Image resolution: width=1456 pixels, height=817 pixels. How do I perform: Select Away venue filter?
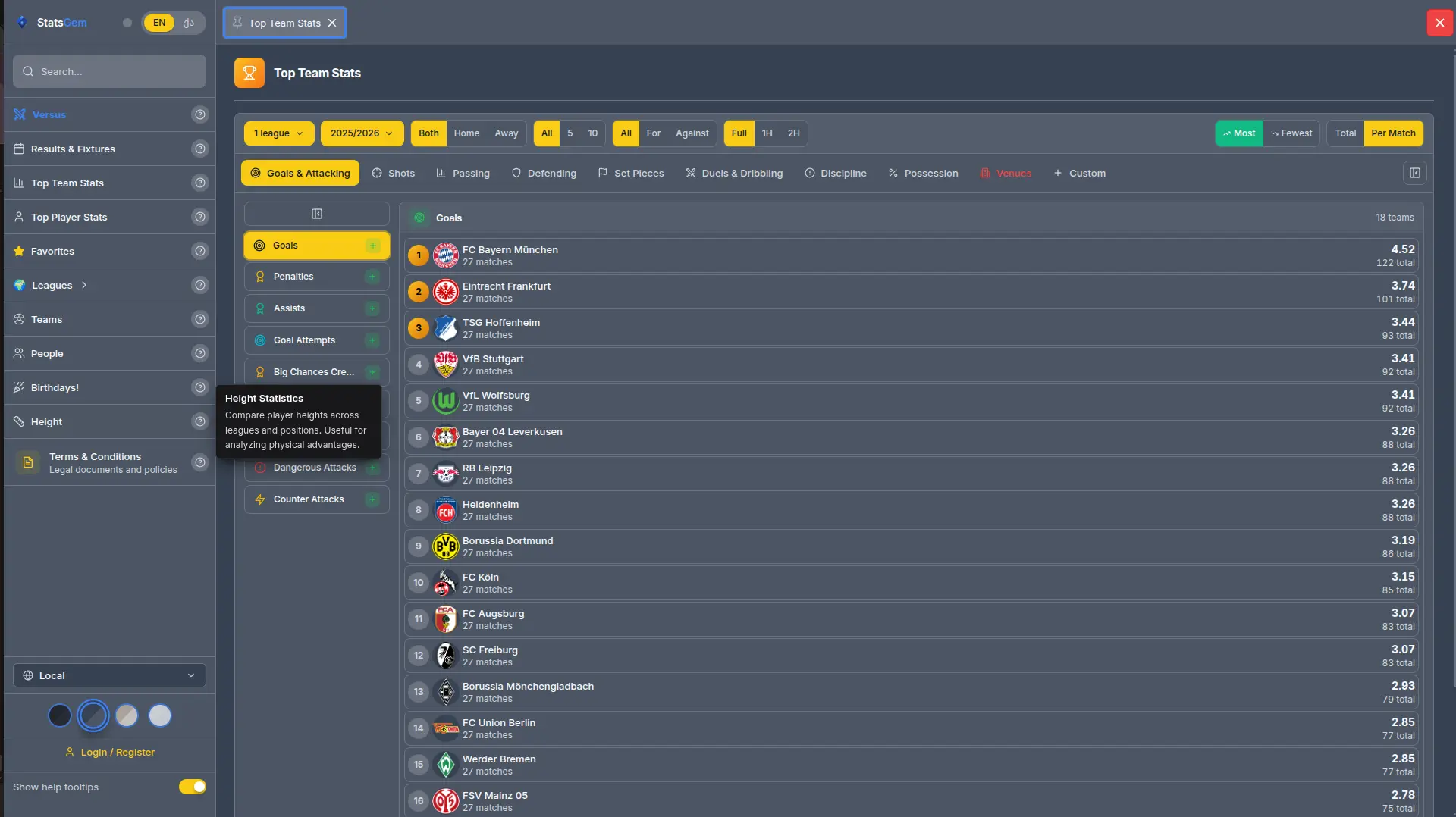pyautogui.click(x=507, y=133)
